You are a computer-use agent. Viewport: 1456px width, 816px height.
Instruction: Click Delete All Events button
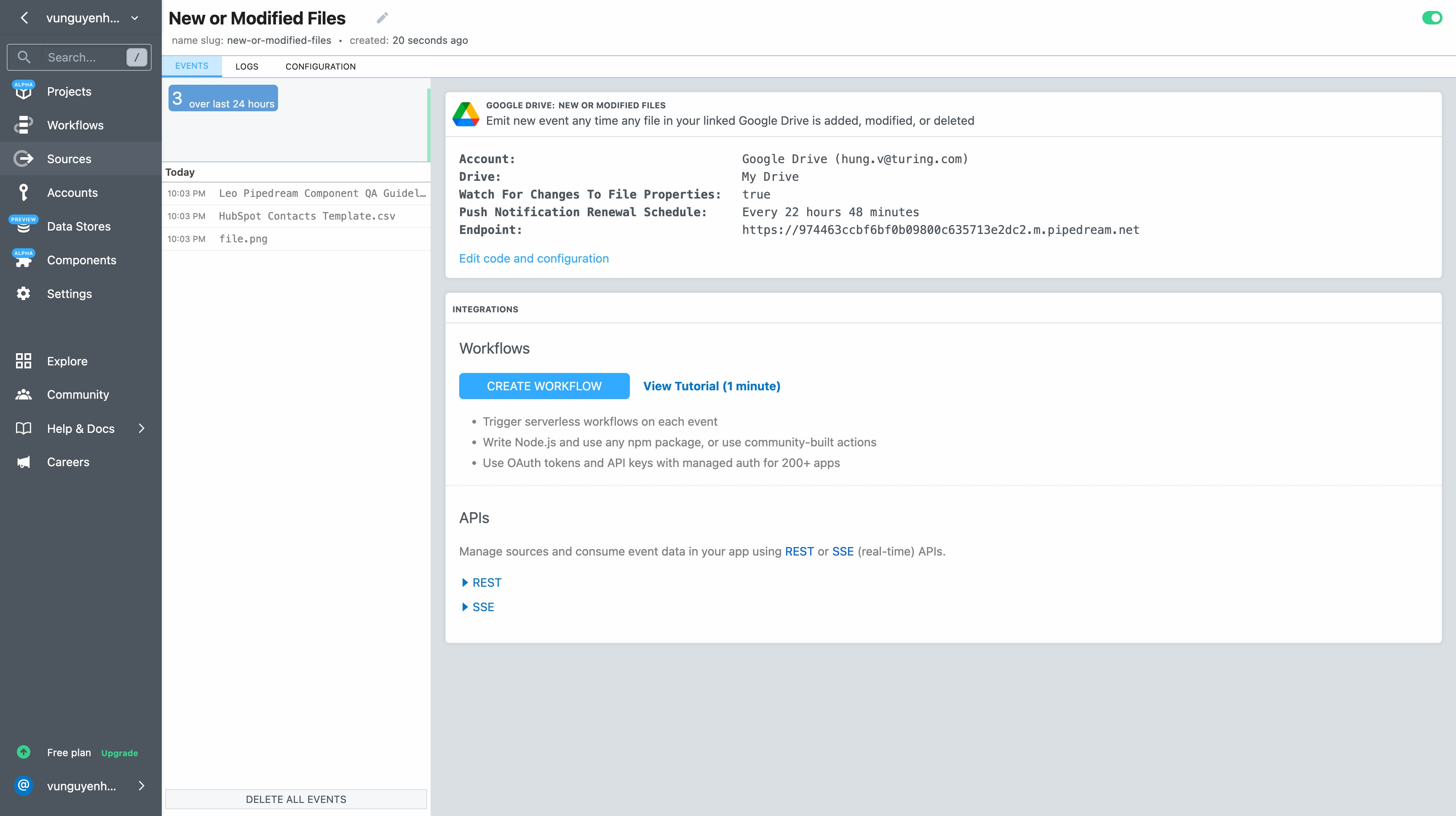(x=296, y=799)
